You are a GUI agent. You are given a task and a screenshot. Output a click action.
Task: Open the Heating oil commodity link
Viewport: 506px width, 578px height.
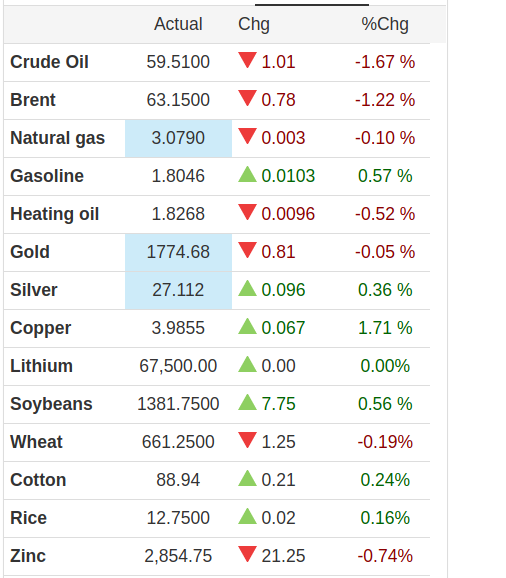coord(55,214)
